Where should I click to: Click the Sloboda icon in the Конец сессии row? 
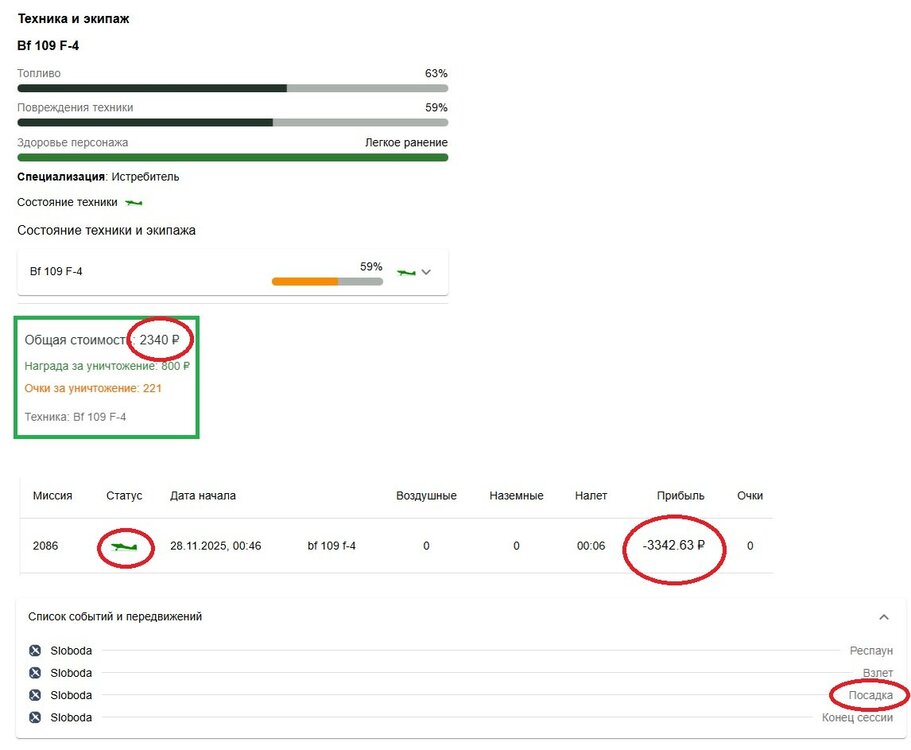pos(35,717)
